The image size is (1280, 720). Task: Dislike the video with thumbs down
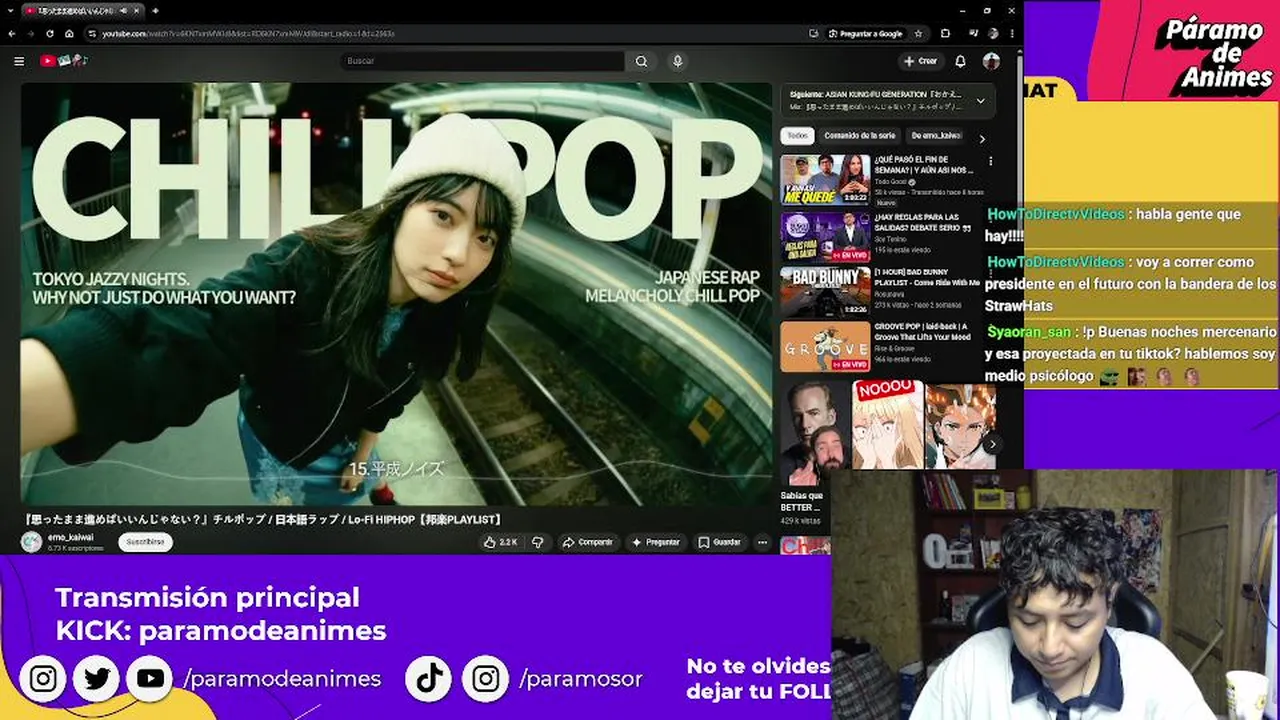[538, 542]
